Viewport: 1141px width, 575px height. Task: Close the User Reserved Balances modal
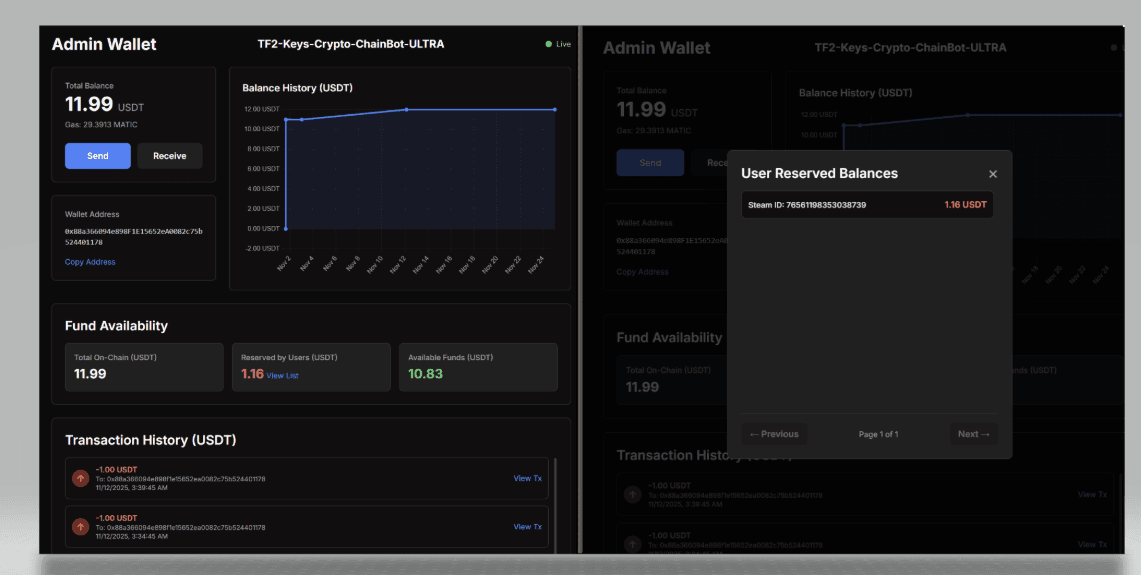click(993, 174)
